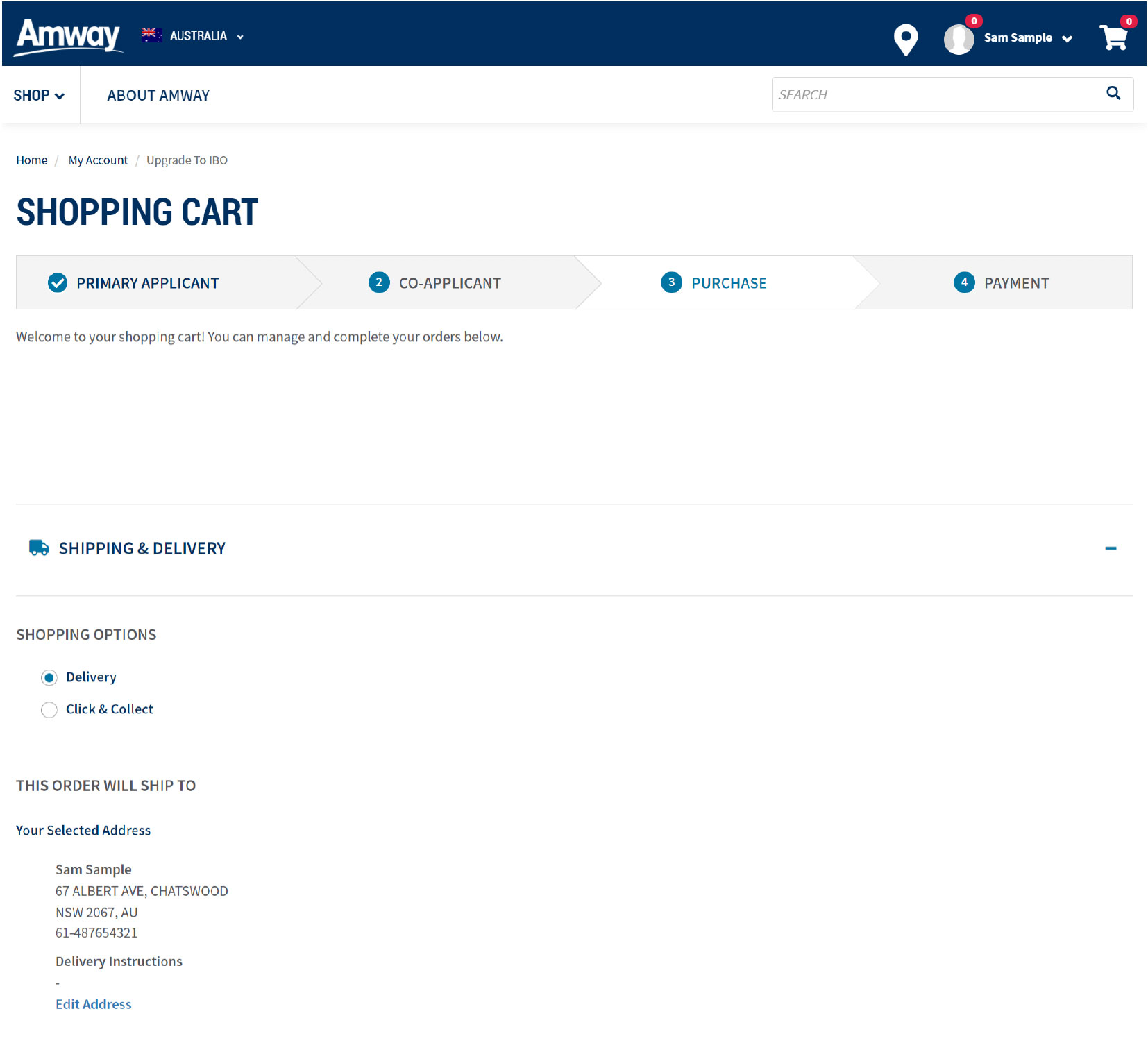
Task: Click the Amway logo
Action: tap(68, 36)
